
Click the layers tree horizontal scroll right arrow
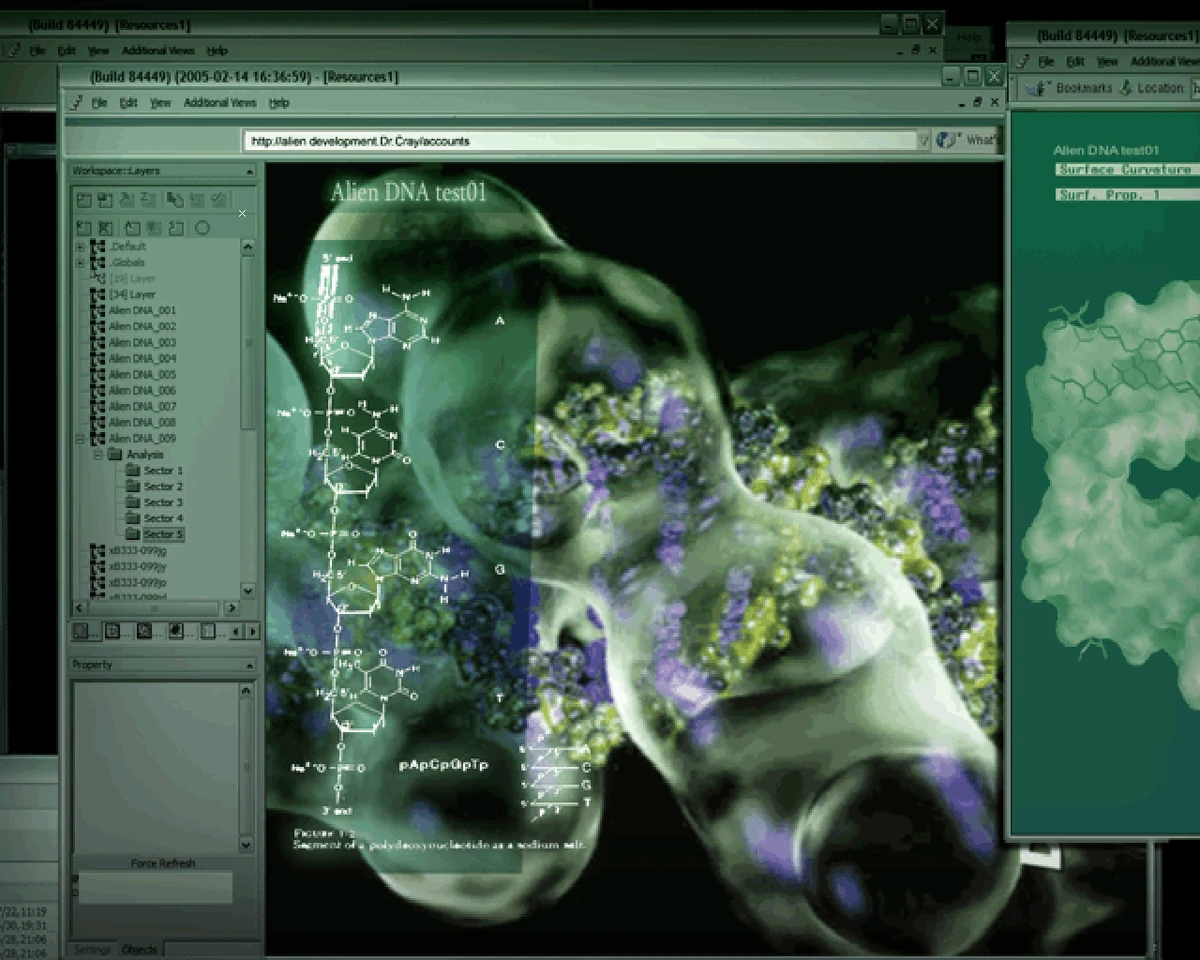(x=232, y=608)
